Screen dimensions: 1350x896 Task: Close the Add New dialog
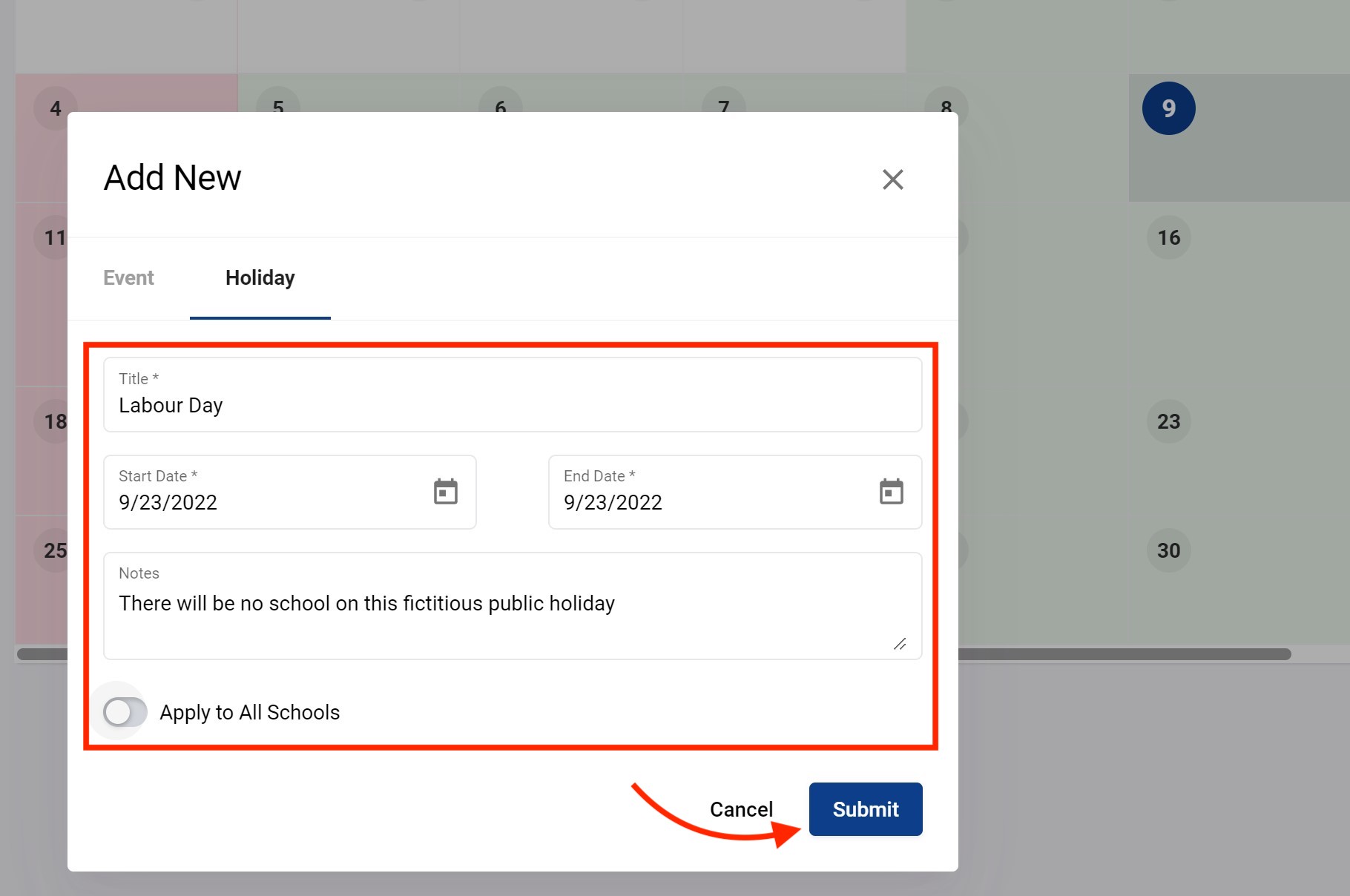(x=892, y=179)
